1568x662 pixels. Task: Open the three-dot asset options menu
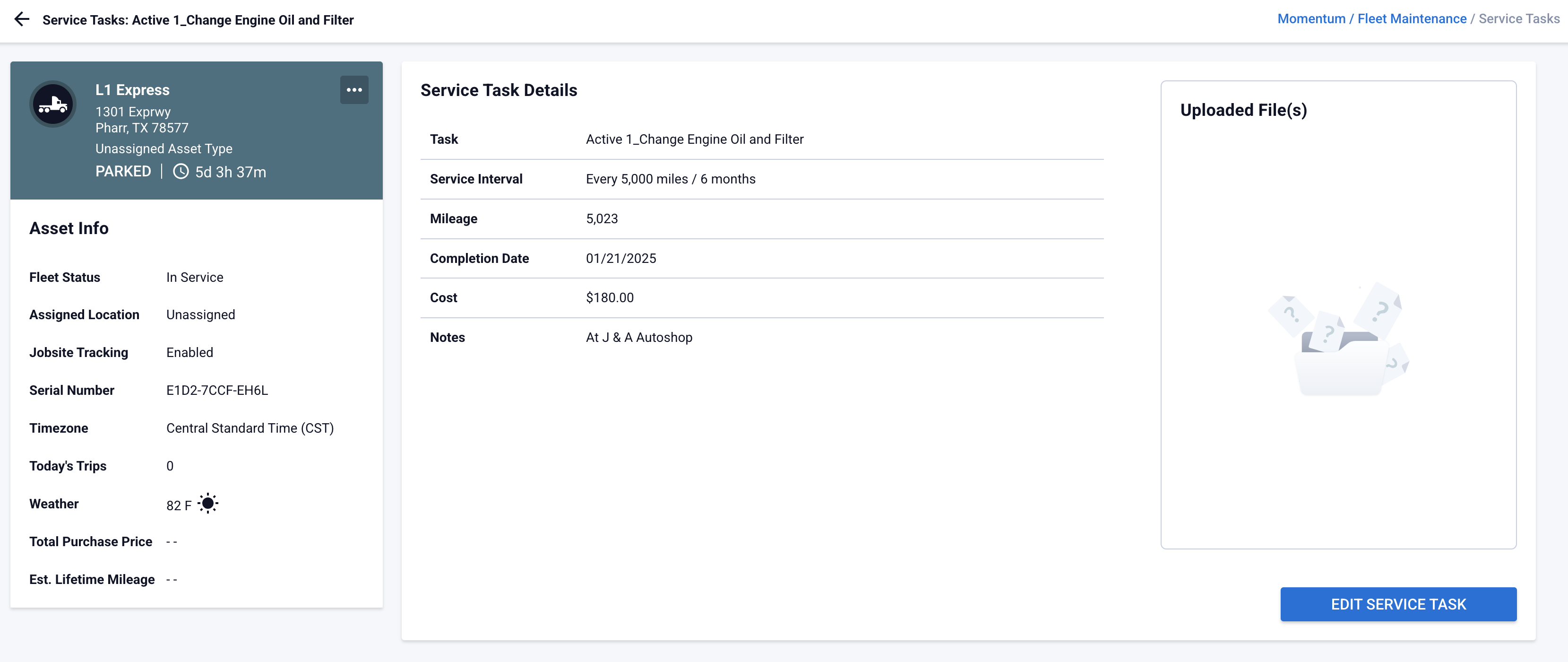point(353,90)
